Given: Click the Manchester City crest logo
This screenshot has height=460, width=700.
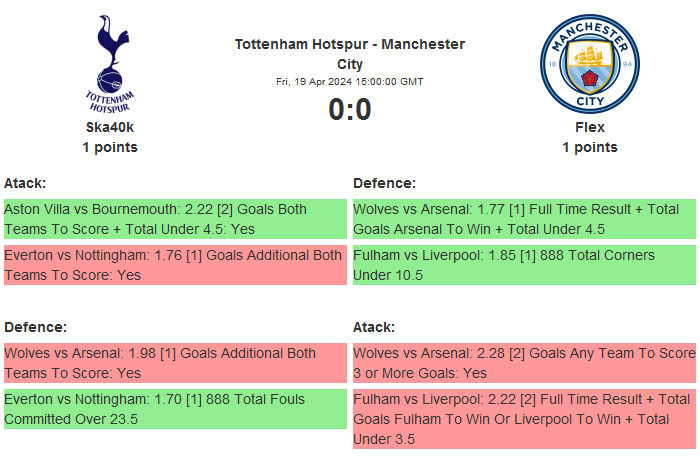Looking at the screenshot, I should [589, 63].
